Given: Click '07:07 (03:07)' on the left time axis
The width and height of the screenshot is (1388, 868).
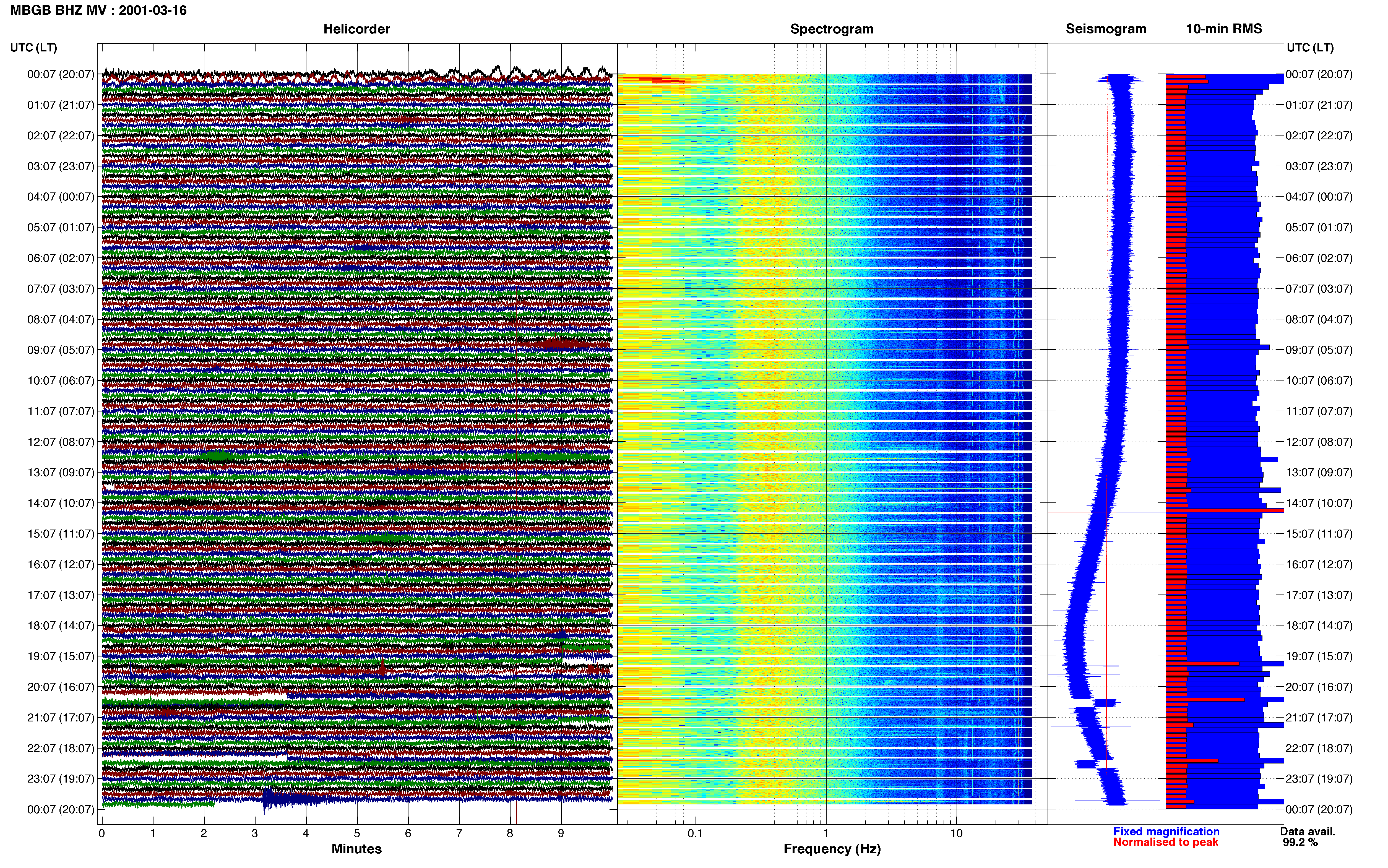Looking at the screenshot, I should coord(60,289).
